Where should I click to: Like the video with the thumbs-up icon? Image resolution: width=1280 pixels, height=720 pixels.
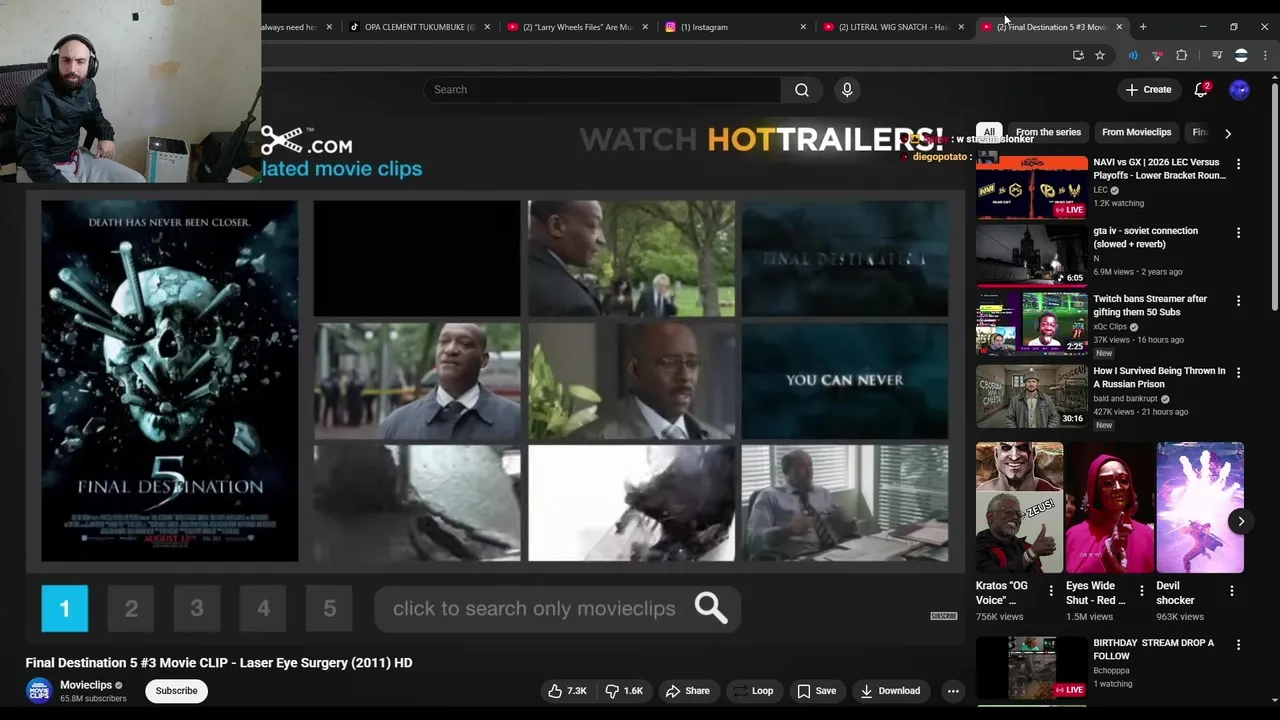[566, 691]
